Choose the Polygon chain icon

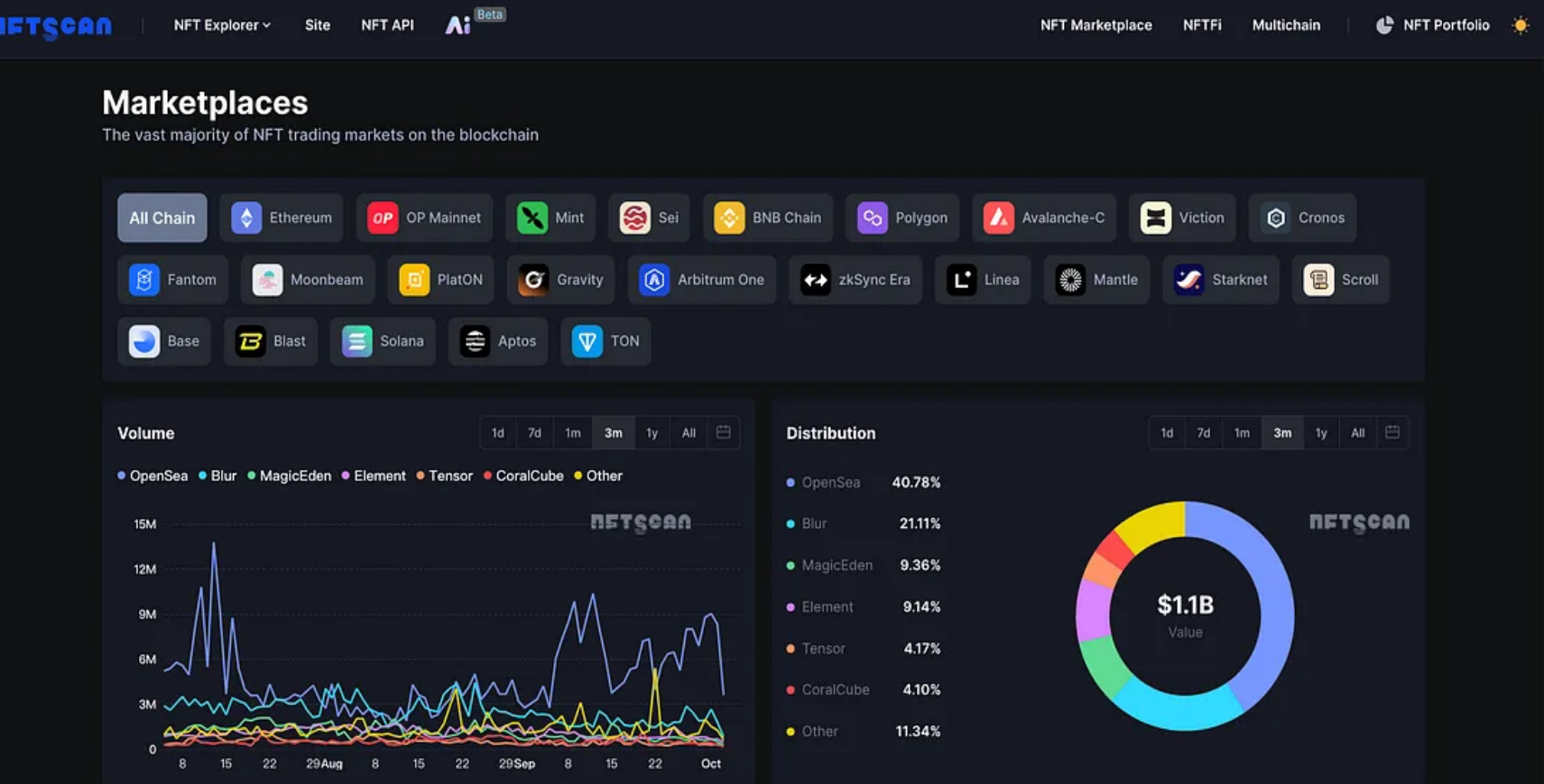click(x=873, y=217)
